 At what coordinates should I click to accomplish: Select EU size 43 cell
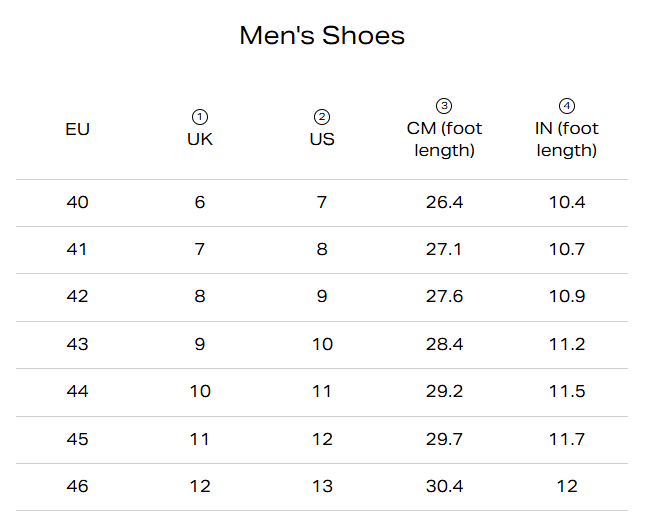tap(77, 344)
